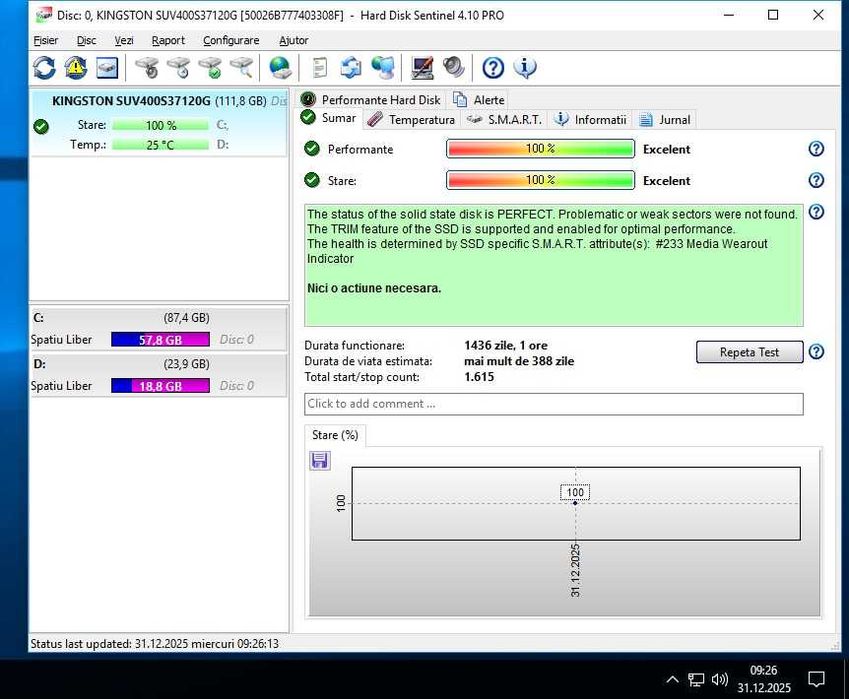Open the Fisier menu

click(45, 41)
